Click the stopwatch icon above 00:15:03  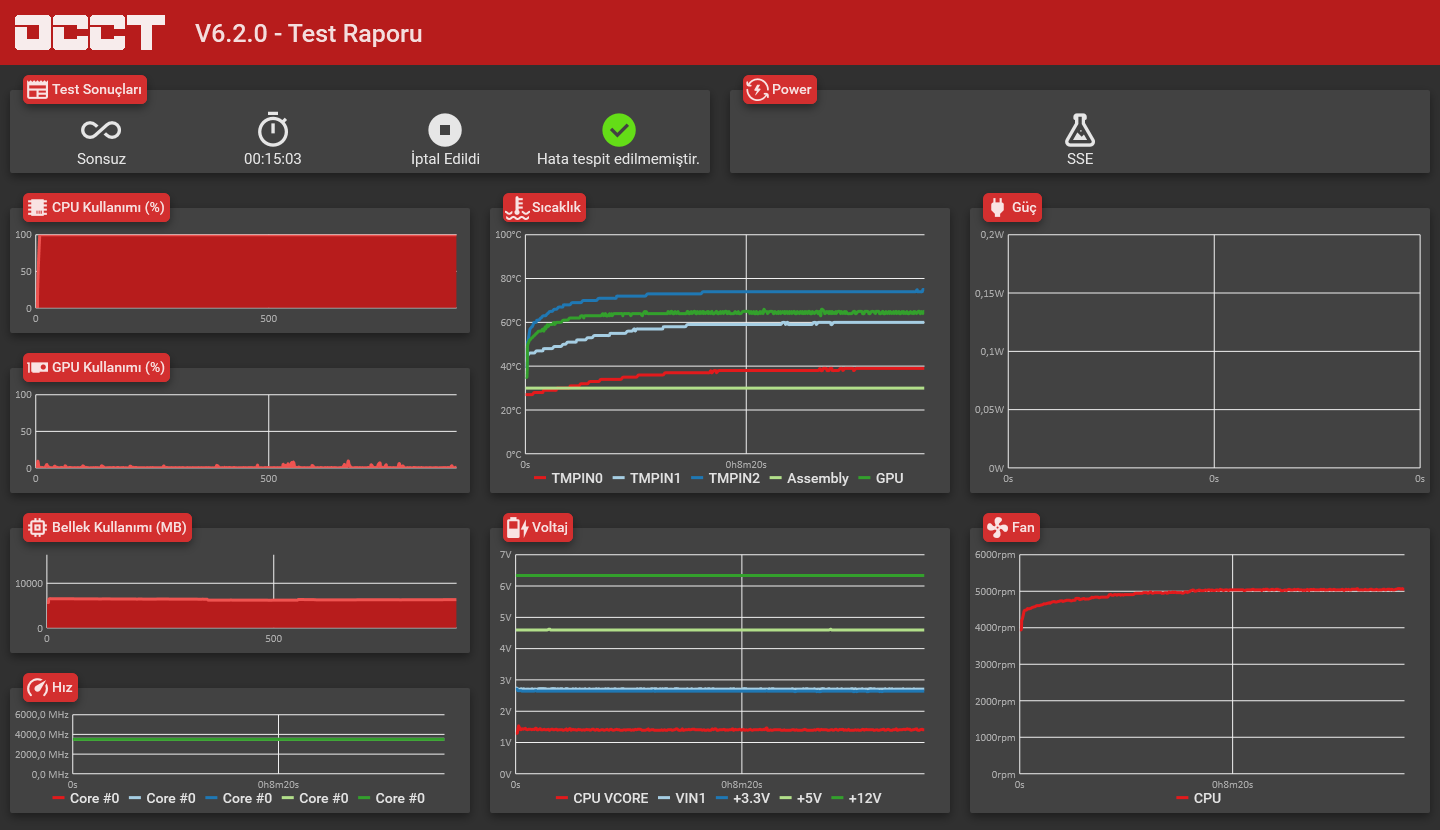pos(273,130)
